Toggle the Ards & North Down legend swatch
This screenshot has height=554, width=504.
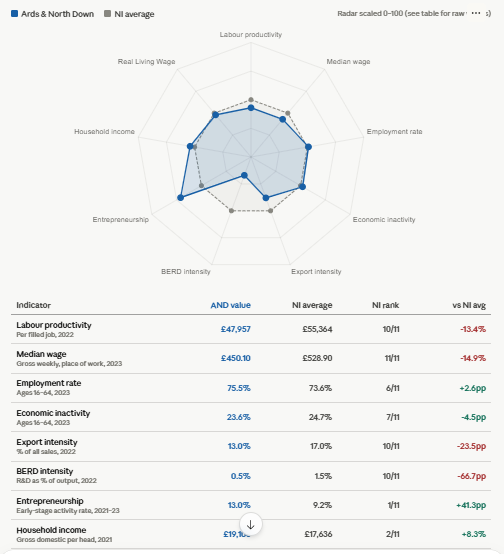coord(14,14)
